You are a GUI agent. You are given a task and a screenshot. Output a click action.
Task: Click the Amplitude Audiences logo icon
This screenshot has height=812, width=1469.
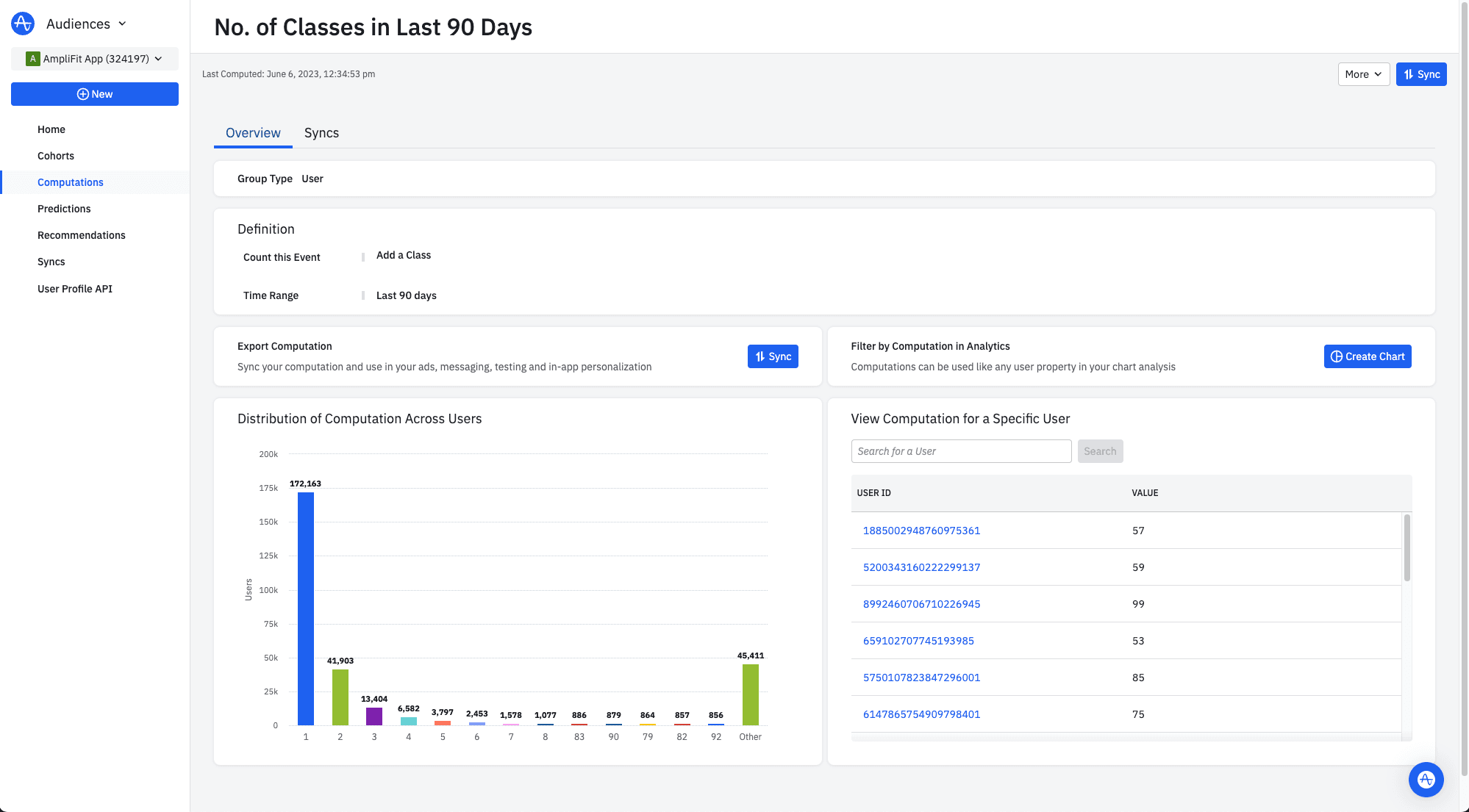coord(22,24)
